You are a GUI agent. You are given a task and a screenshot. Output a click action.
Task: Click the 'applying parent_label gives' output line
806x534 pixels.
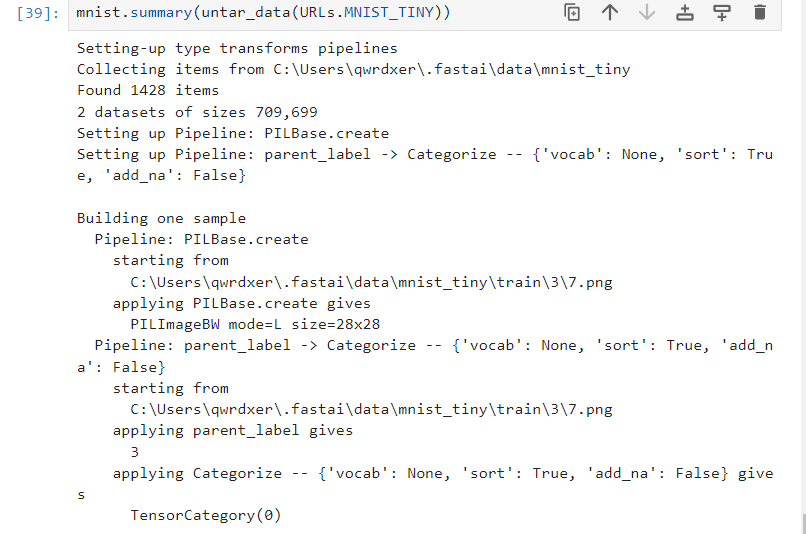232,431
